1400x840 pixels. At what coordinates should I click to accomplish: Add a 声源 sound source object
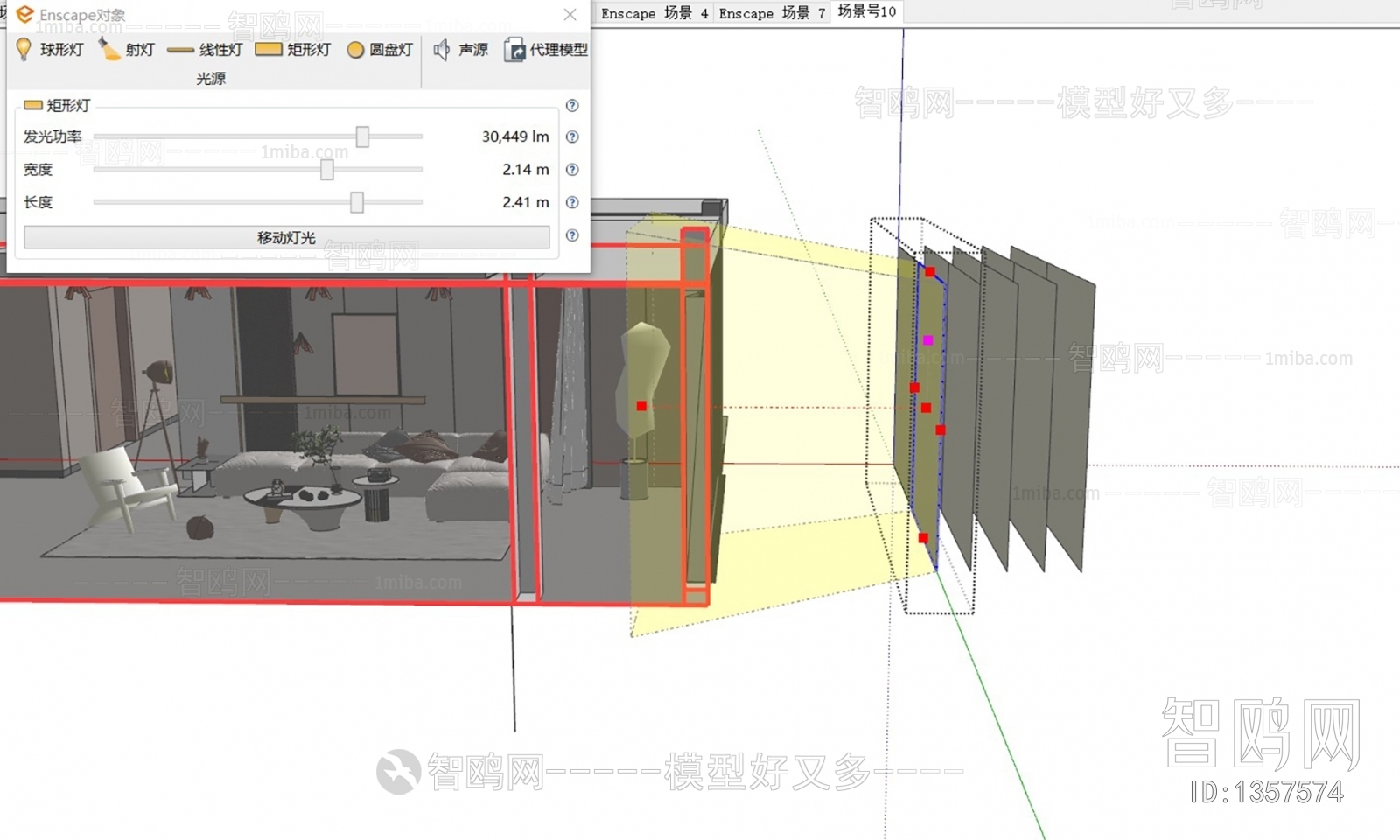click(443, 50)
